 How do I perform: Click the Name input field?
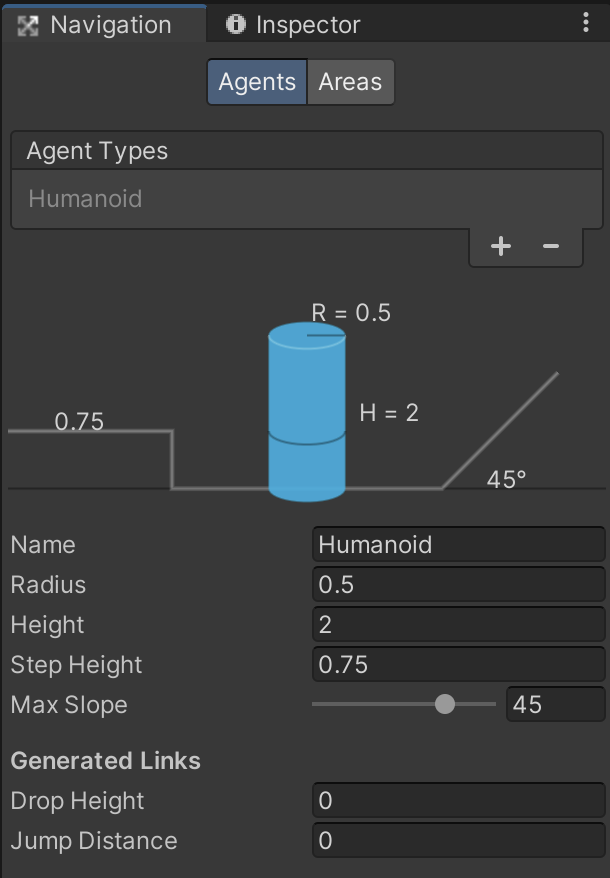(x=458, y=545)
